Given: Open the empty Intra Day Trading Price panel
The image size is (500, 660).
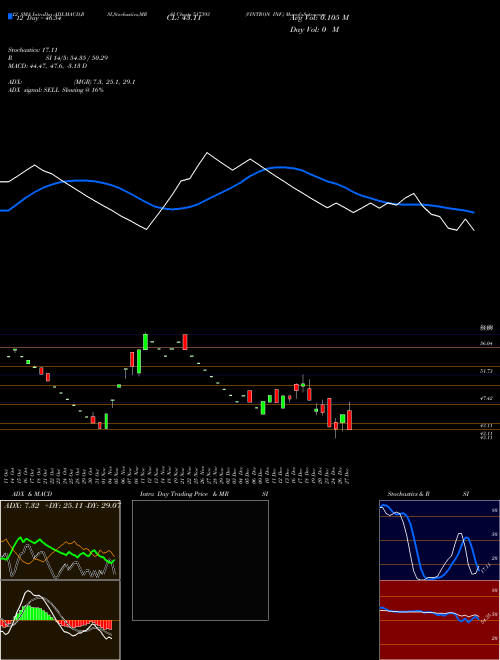Looking at the screenshot, I should click(x=200, y=560).
